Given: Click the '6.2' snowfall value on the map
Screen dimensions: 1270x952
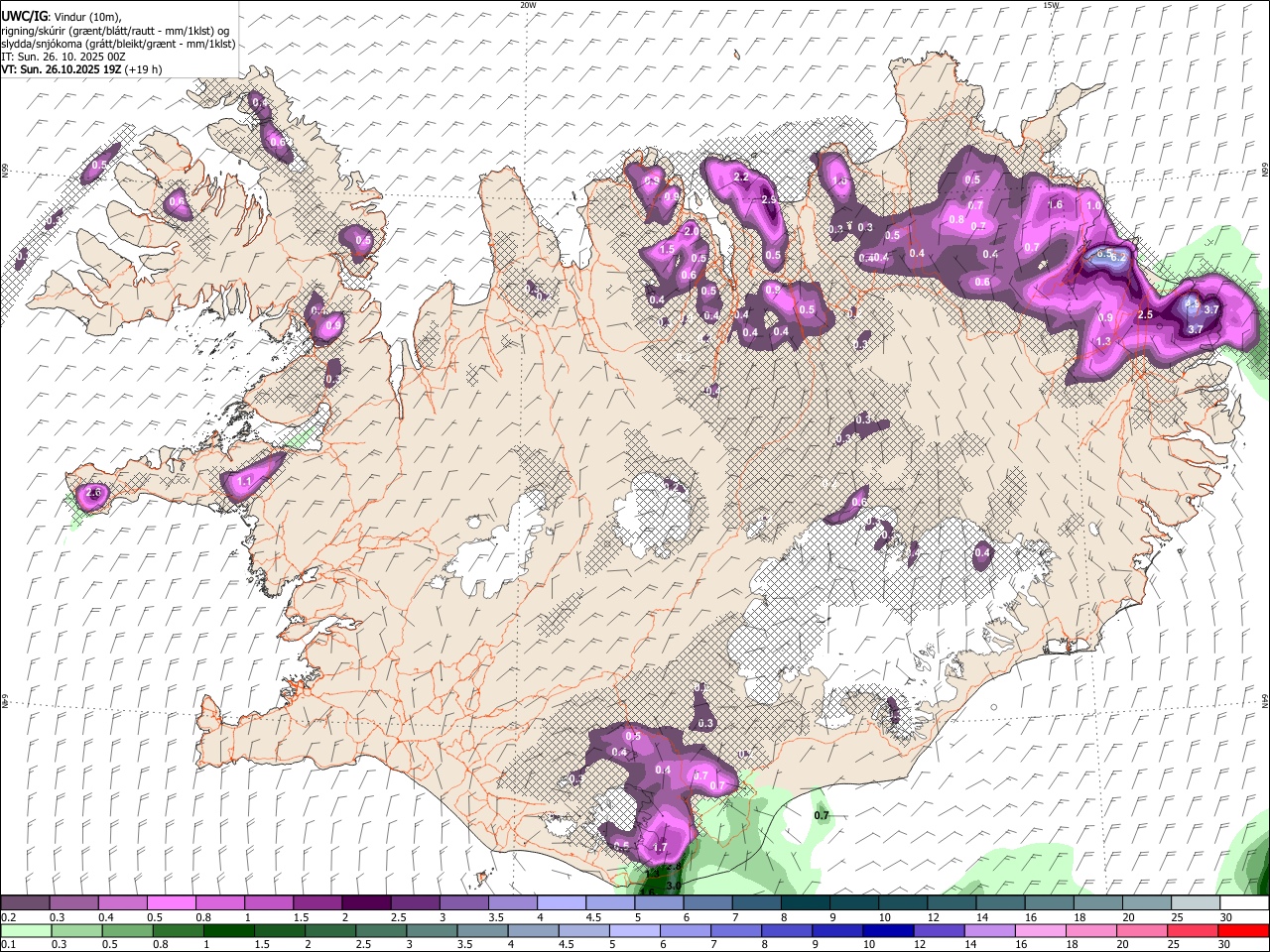Looking at the screenshot, I should coord(1118,257).
